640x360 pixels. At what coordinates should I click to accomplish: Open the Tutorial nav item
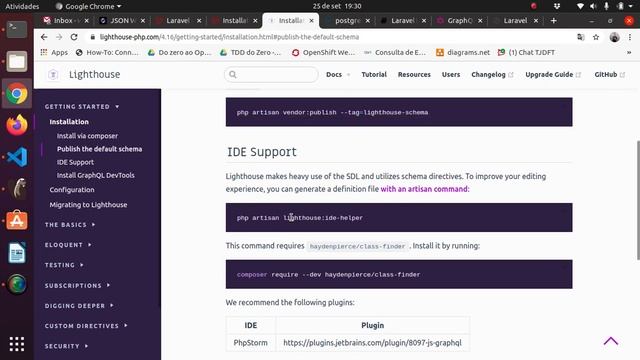coord(374,74)
